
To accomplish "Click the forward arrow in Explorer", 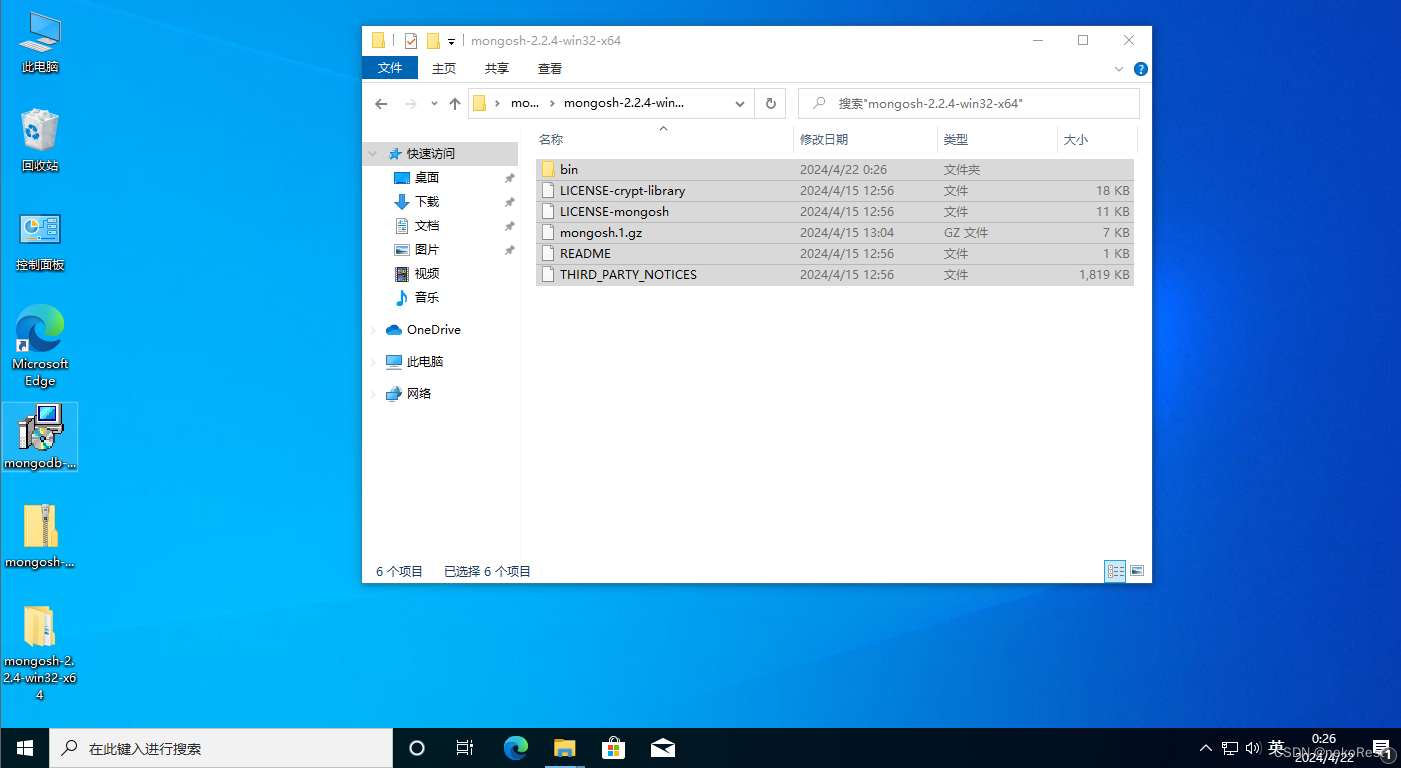I will [410, 104].
